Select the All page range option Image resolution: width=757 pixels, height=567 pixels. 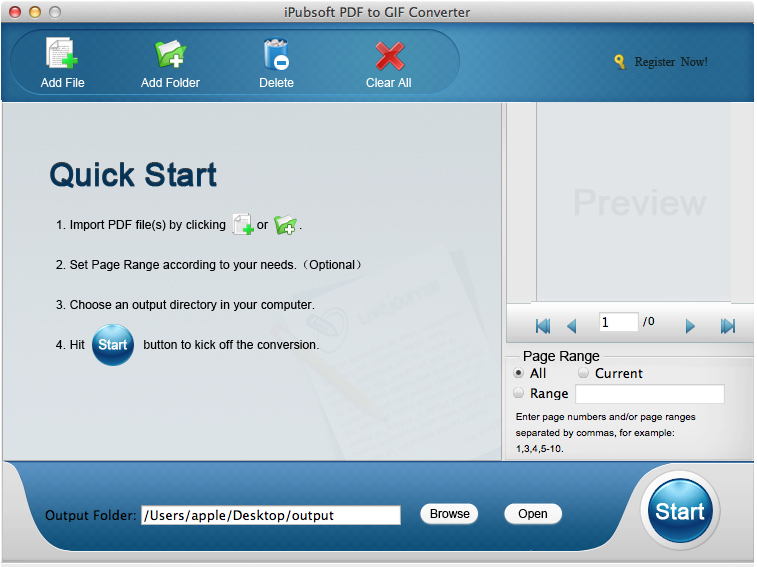tap(518, 373)
